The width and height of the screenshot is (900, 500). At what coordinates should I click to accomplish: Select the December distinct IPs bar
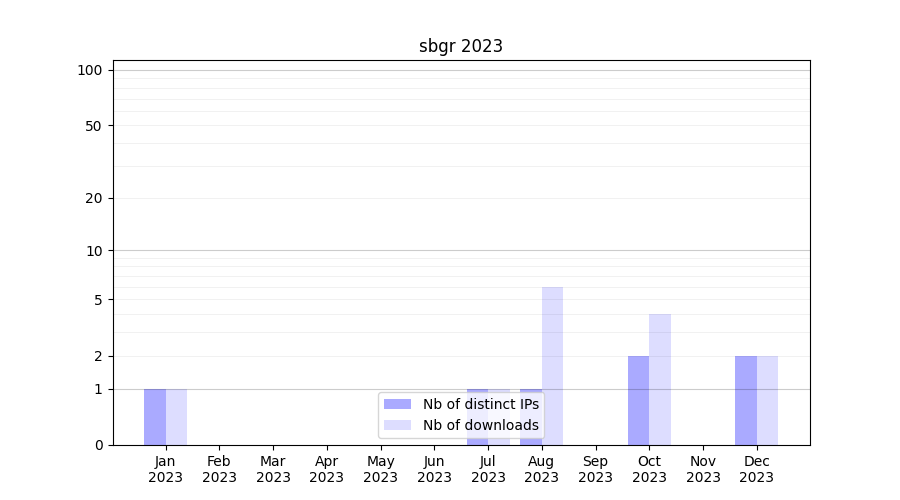746,400
